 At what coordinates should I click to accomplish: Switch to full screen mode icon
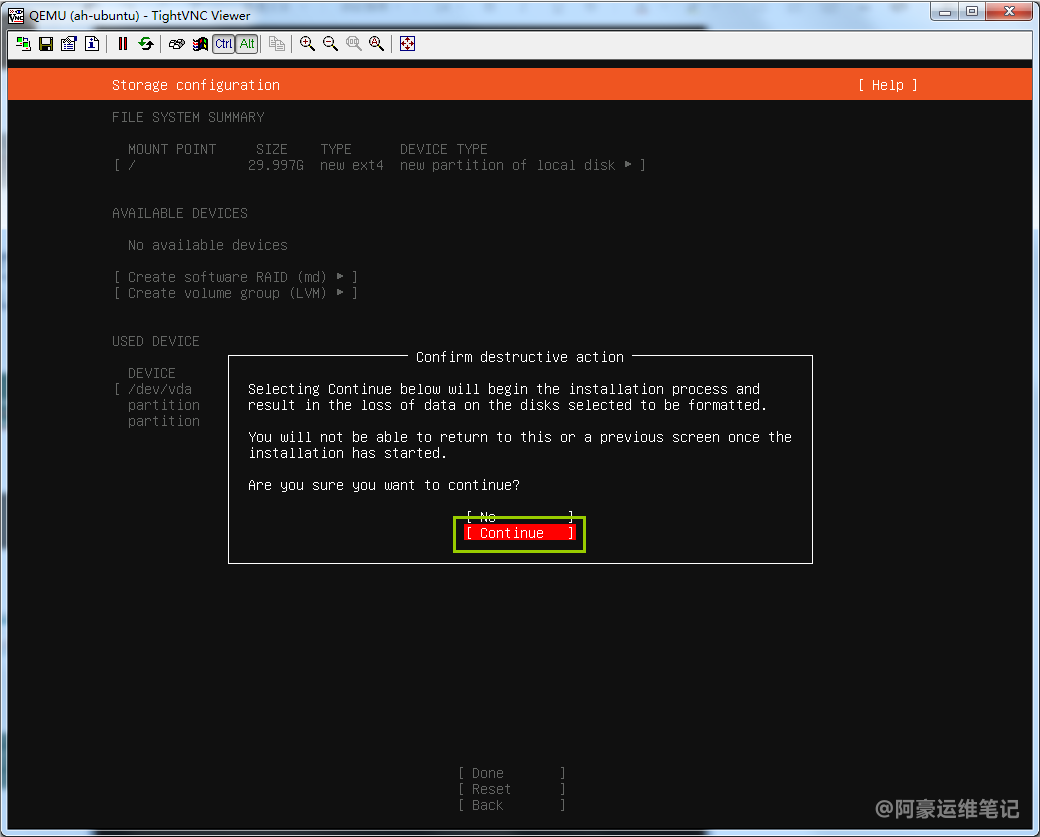point(407,44)
